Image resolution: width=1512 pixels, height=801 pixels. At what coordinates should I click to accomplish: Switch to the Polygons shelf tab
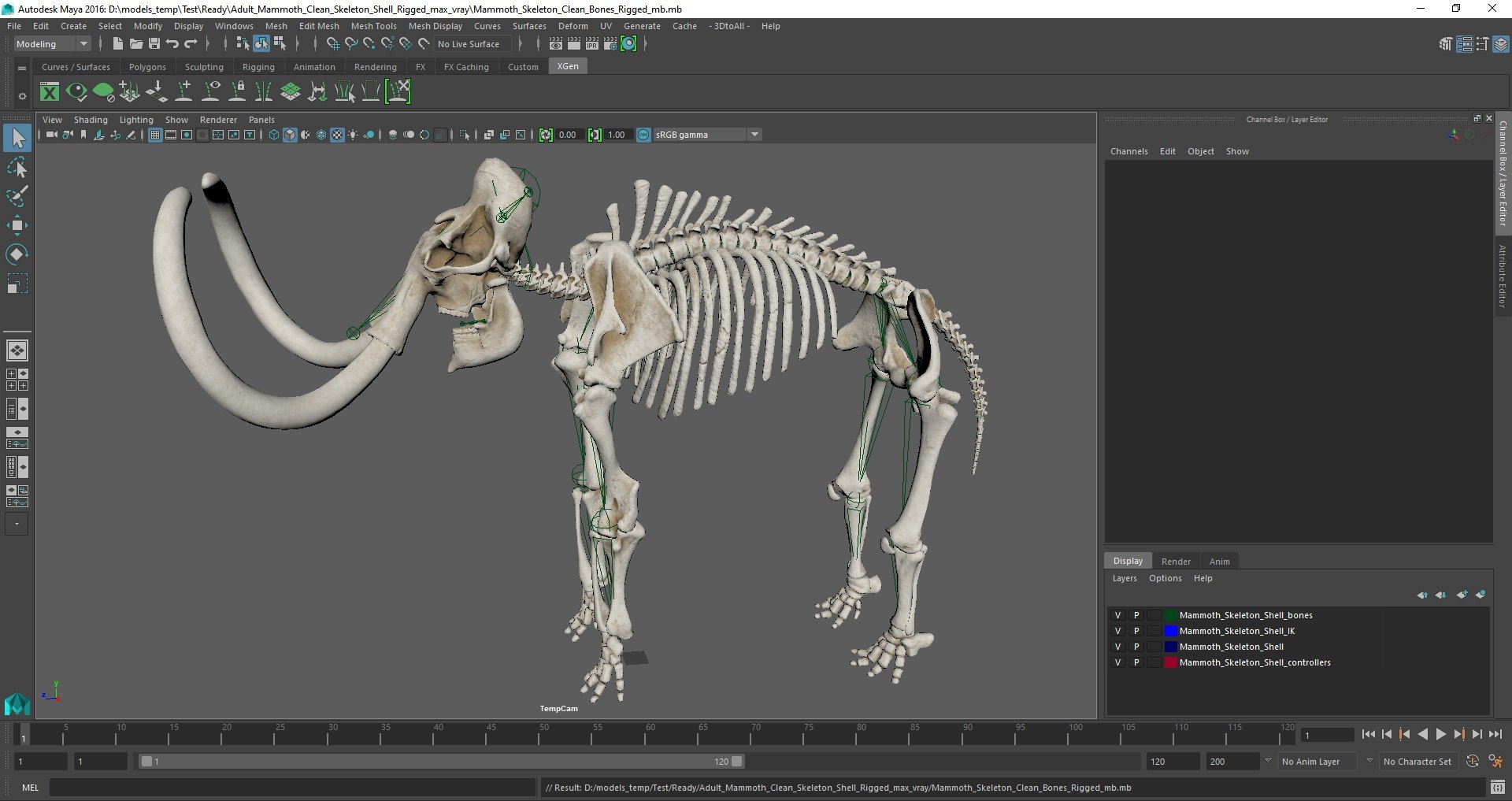tap(147, 67)
